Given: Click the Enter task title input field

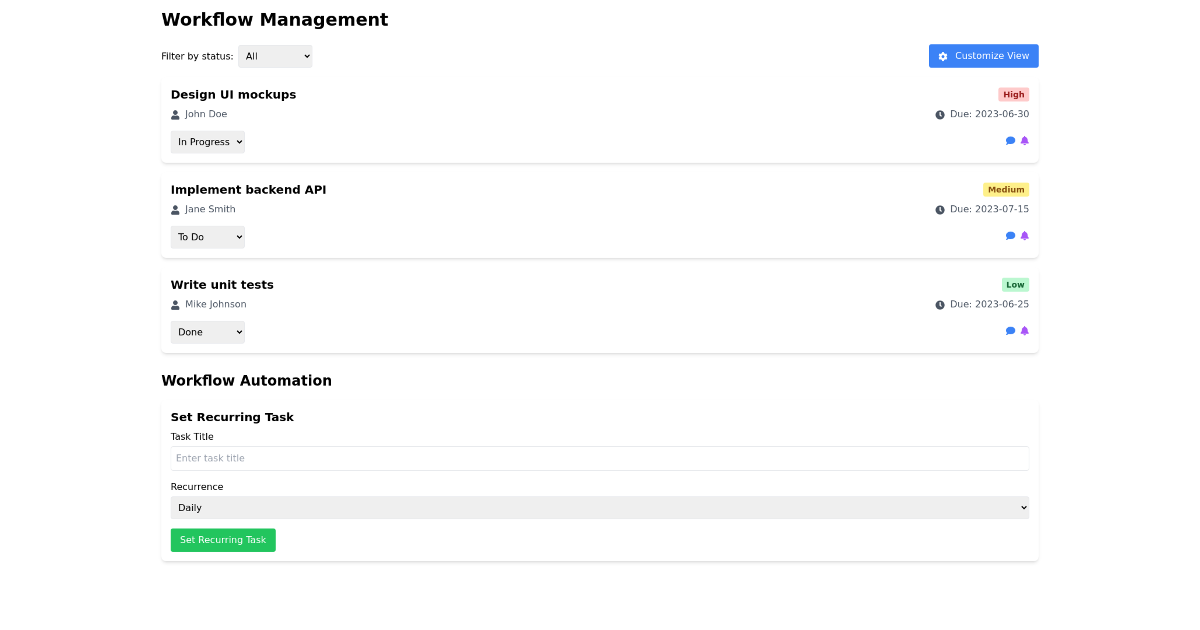Looking at the screenshot, I should [x=600, y=457].
